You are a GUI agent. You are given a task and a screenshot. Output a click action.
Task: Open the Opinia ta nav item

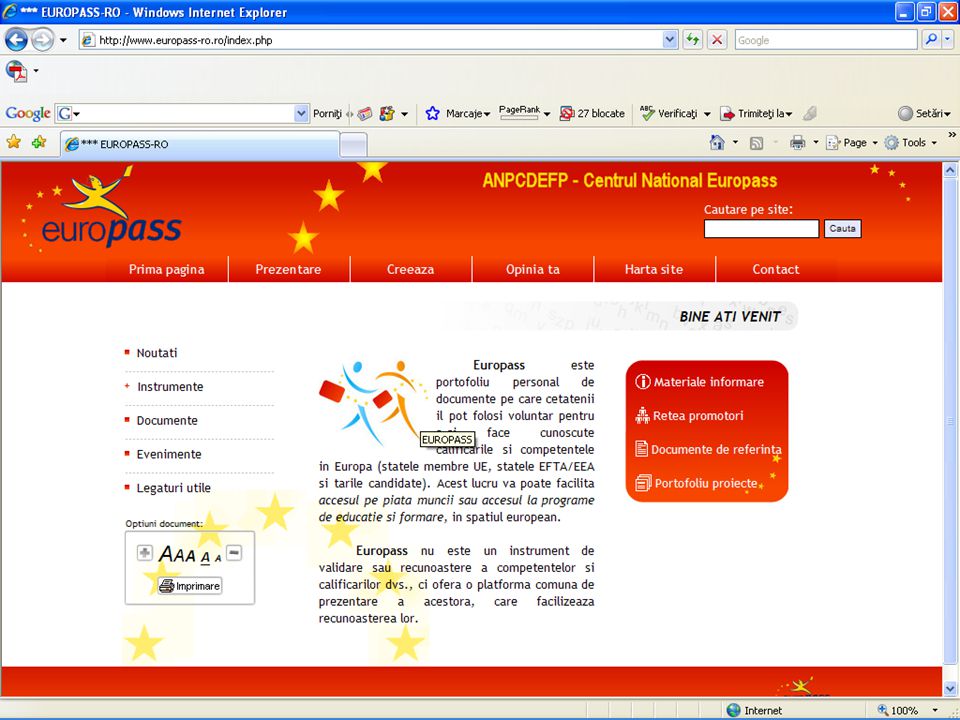[533, 269]
